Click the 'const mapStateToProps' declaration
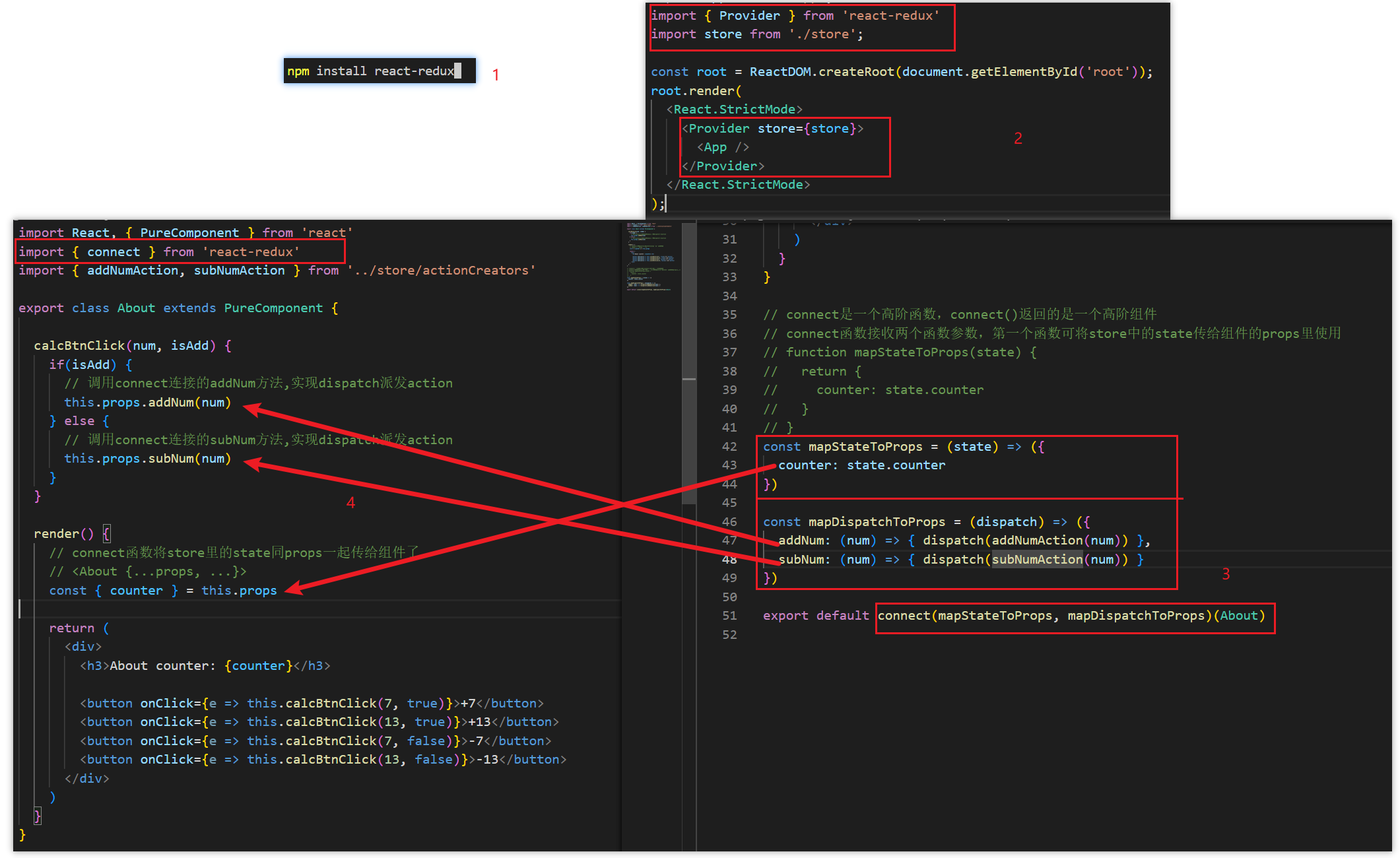Screen dimensions: 1400x858 click(x=904, y=446)
